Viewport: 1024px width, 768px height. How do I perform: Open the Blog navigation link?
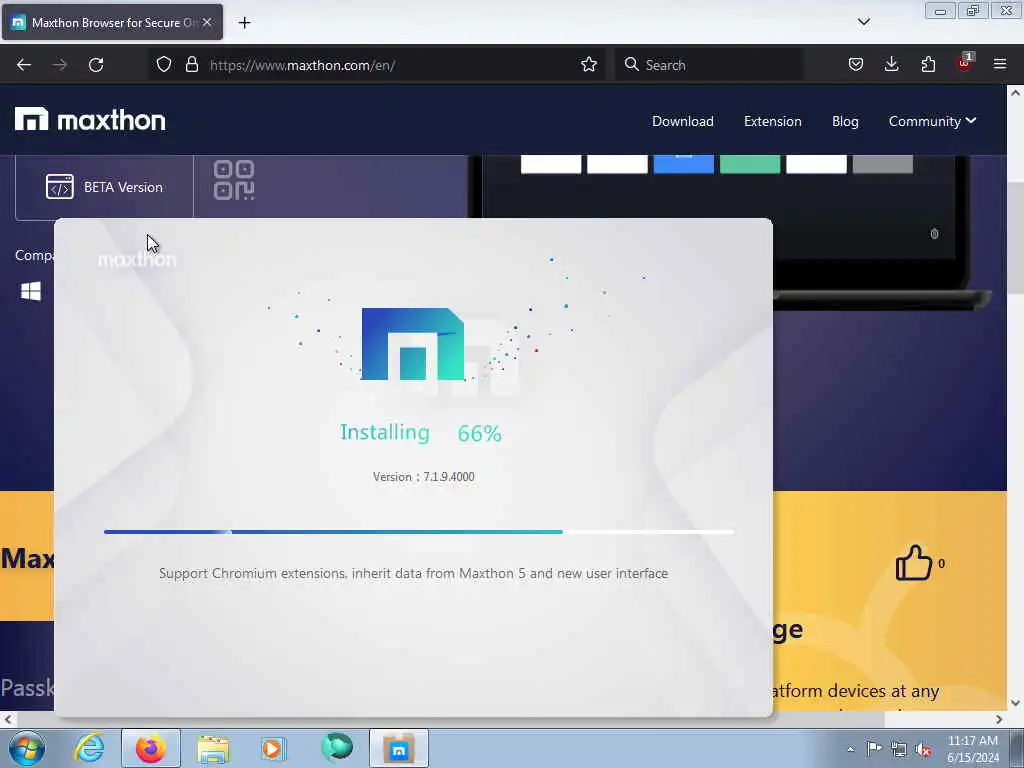point(845,121)
